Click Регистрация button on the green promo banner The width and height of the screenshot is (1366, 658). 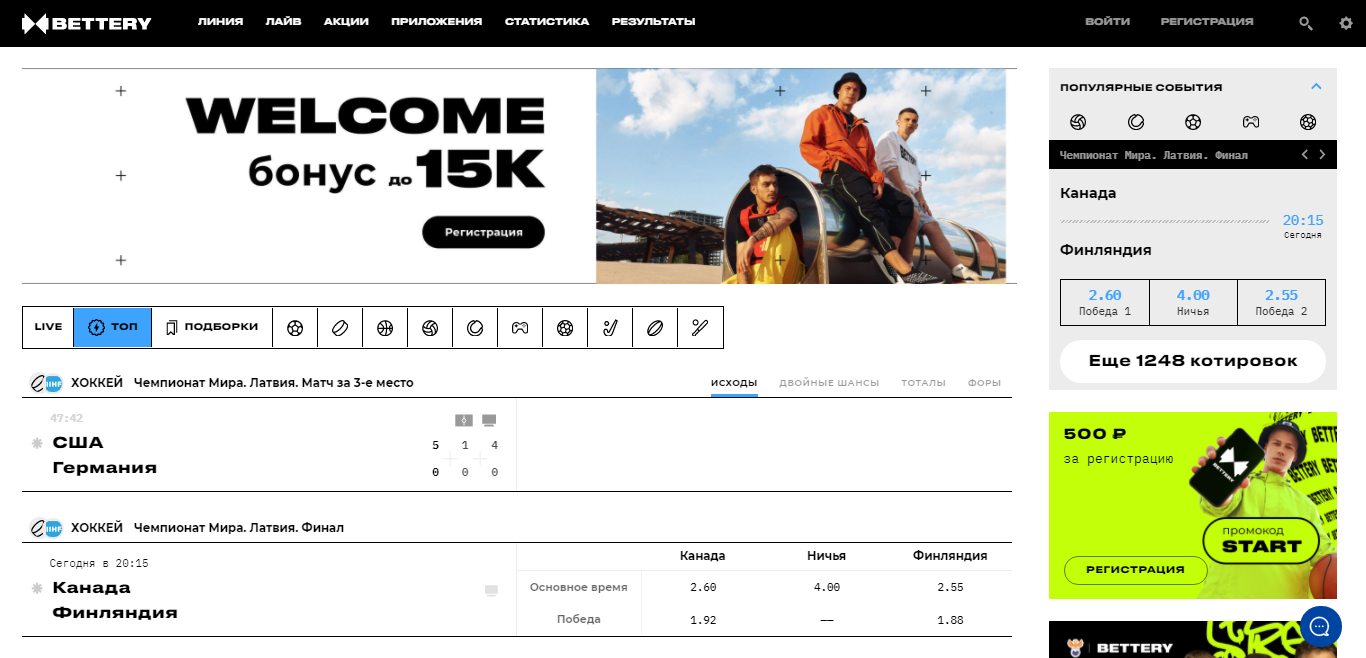[x=1135, y=570]
